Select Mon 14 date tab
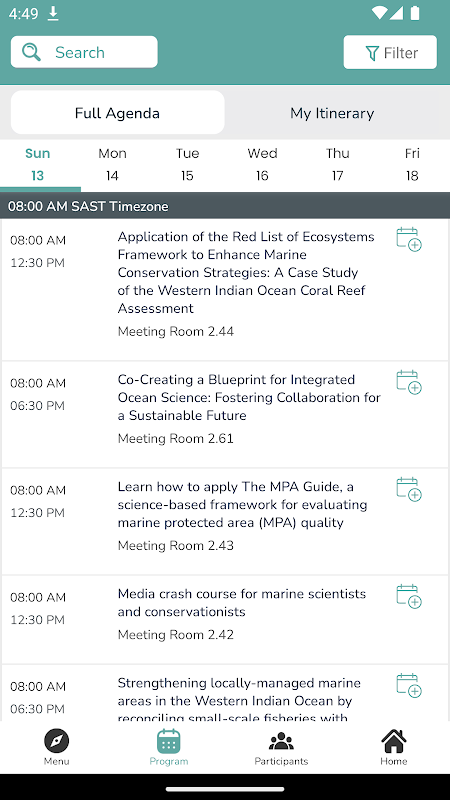 [x=112, y=165]
